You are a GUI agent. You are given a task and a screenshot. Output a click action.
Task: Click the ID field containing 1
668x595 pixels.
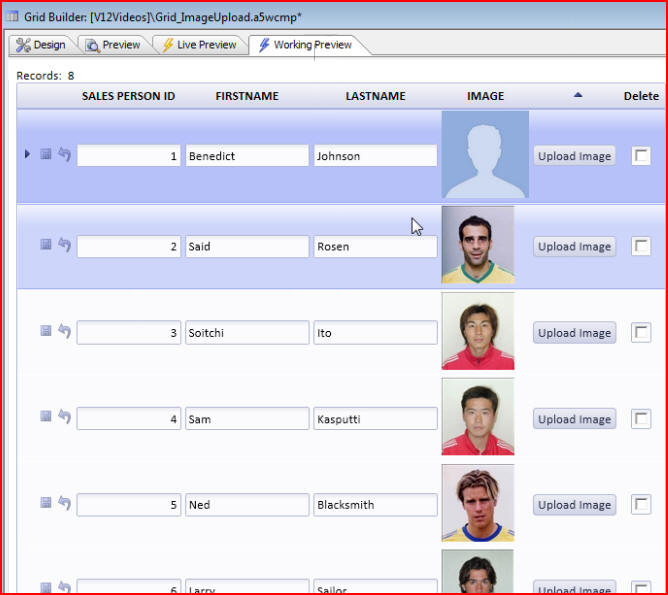click(129, 155)
